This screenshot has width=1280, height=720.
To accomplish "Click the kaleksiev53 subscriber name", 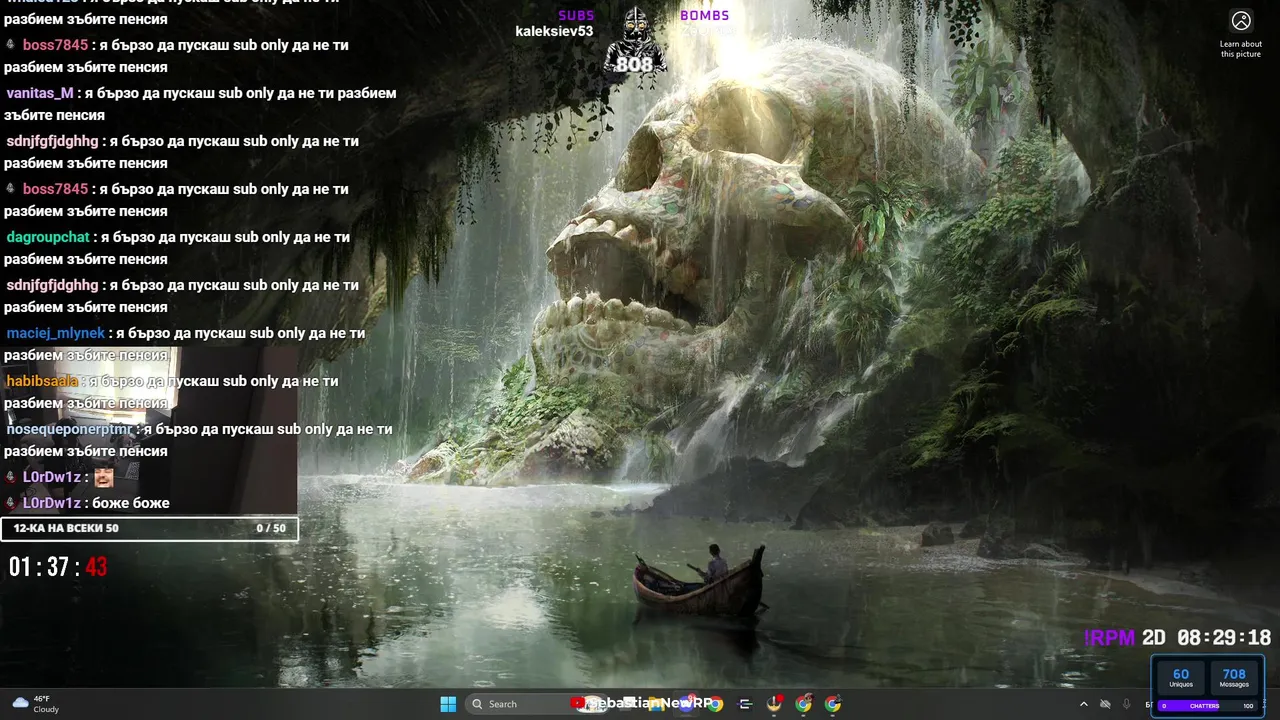I will tap(554, 31).
